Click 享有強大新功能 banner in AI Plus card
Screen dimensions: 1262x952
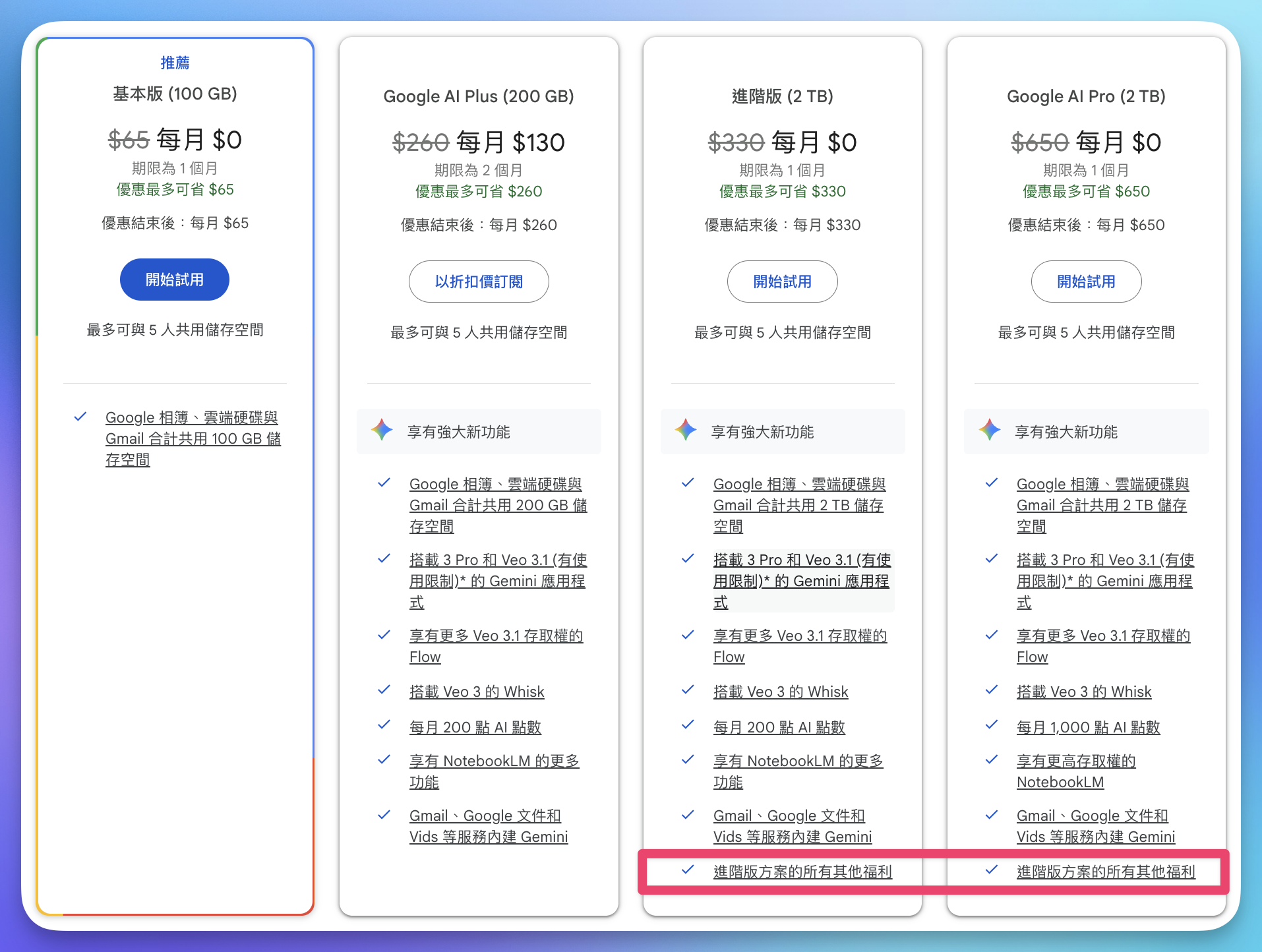(x=479, y=432)
